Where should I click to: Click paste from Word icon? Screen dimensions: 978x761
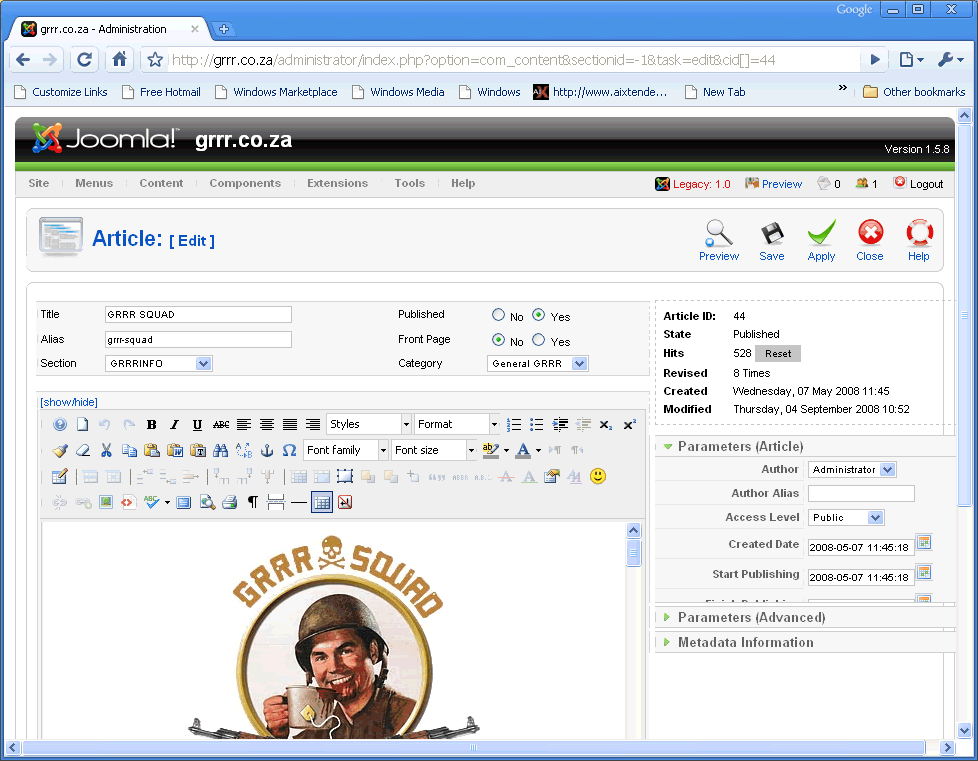pyautogui.click(x=175, y=450)
